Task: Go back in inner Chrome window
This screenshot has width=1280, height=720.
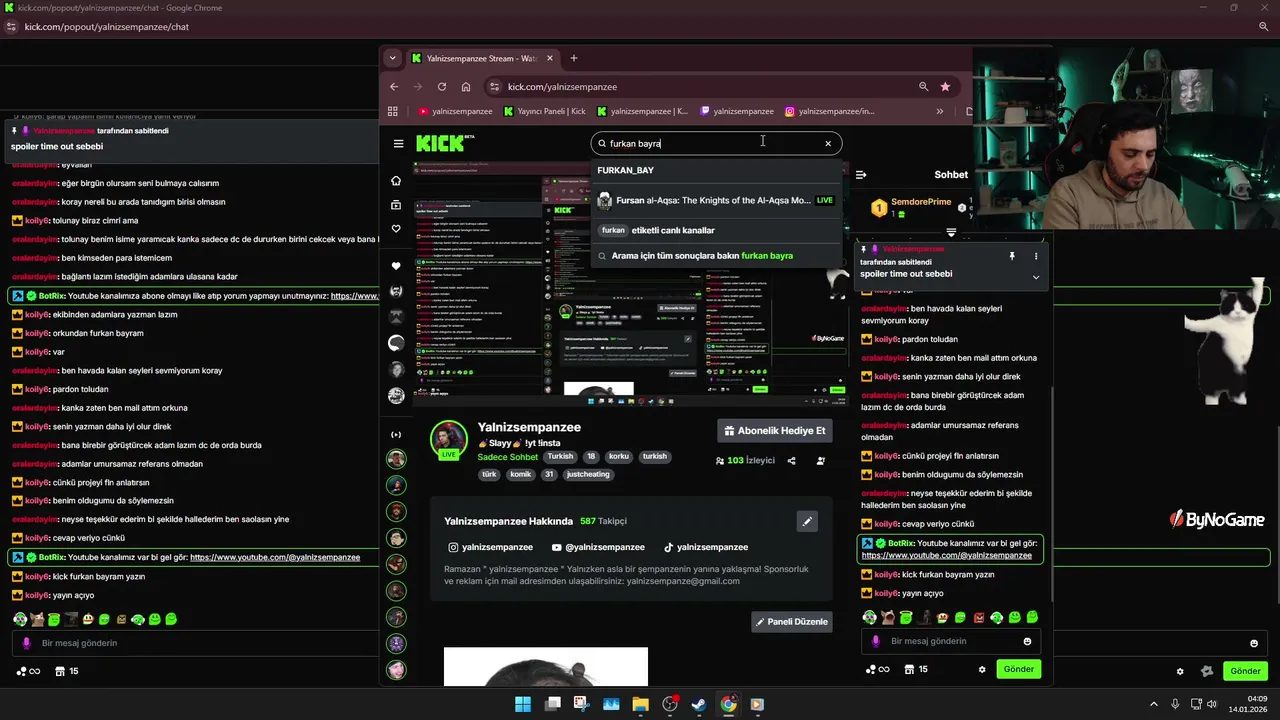Action: (394, 87)
